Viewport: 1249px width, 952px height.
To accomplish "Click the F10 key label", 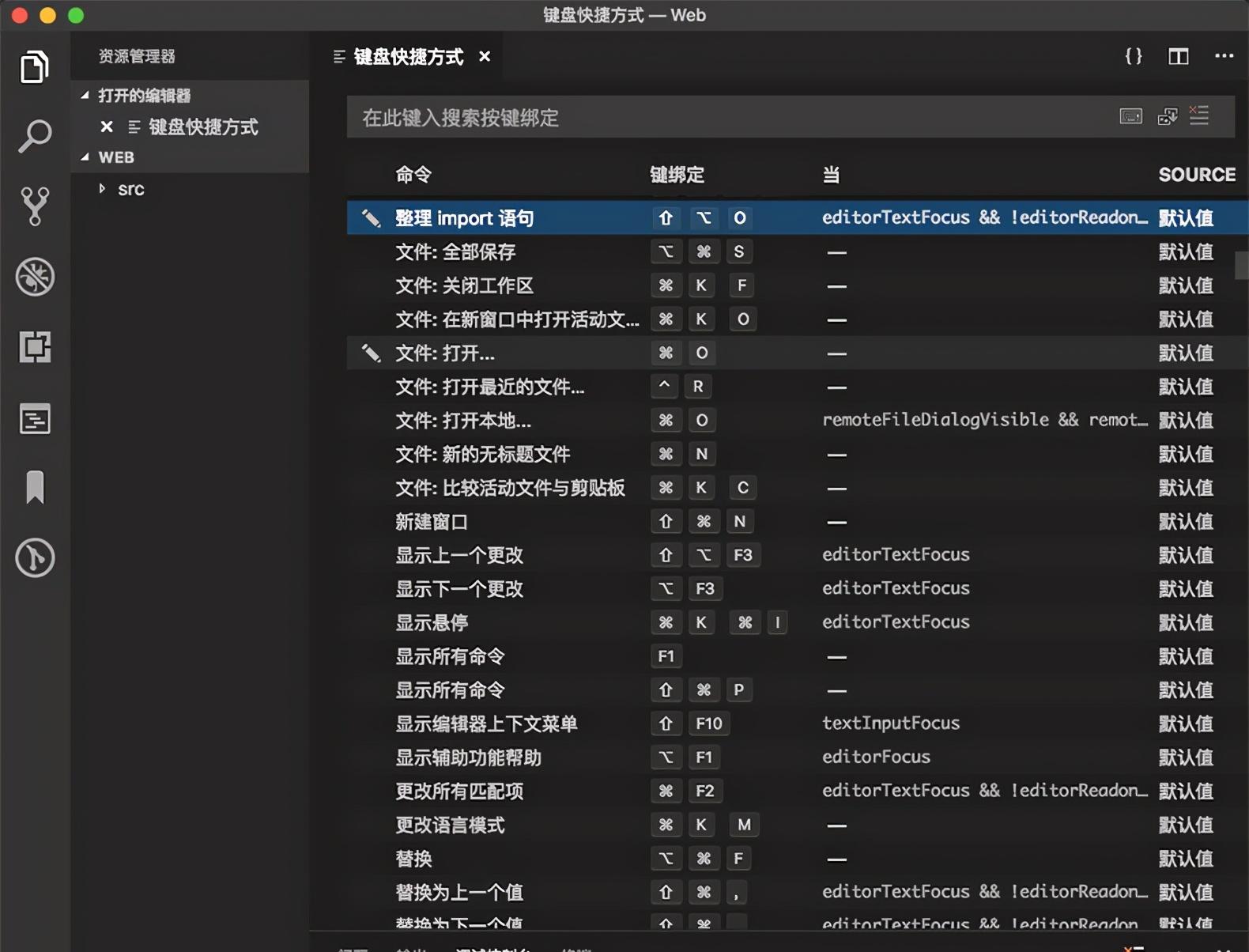I will coord(708,723).
